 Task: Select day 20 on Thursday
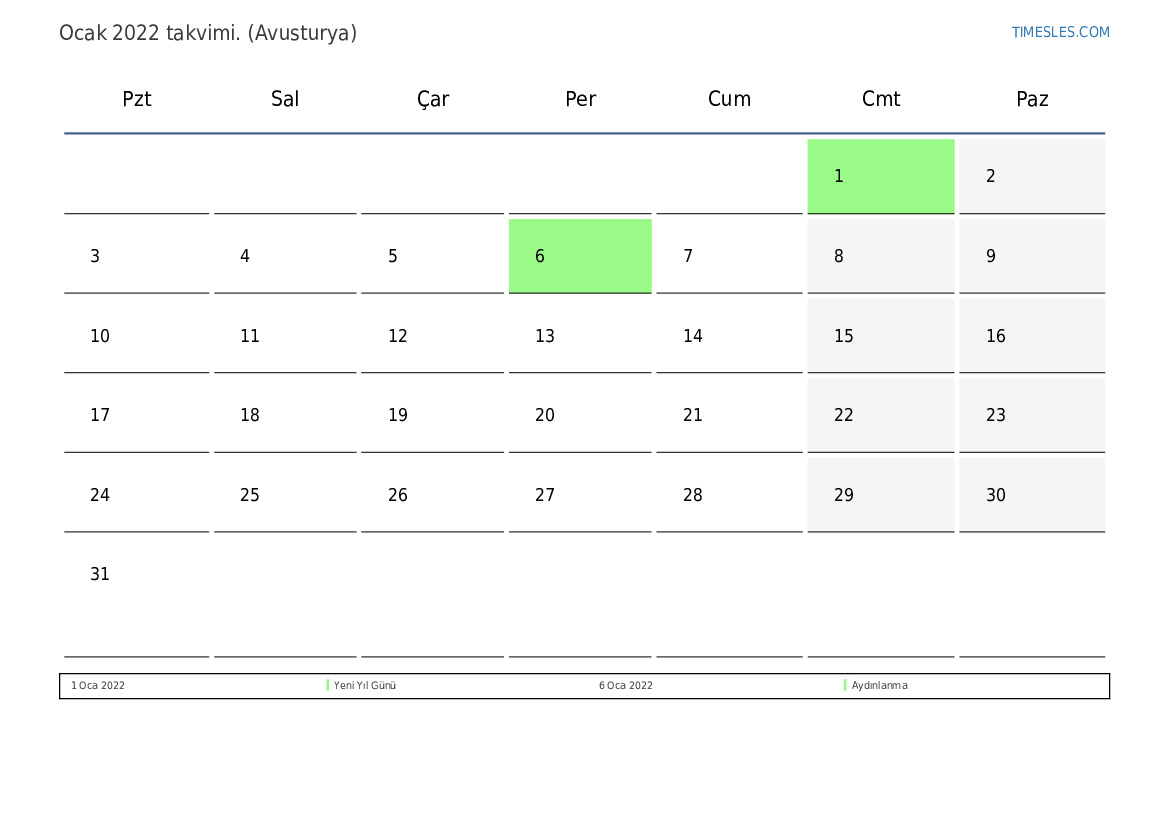click(x=545, y=415)
